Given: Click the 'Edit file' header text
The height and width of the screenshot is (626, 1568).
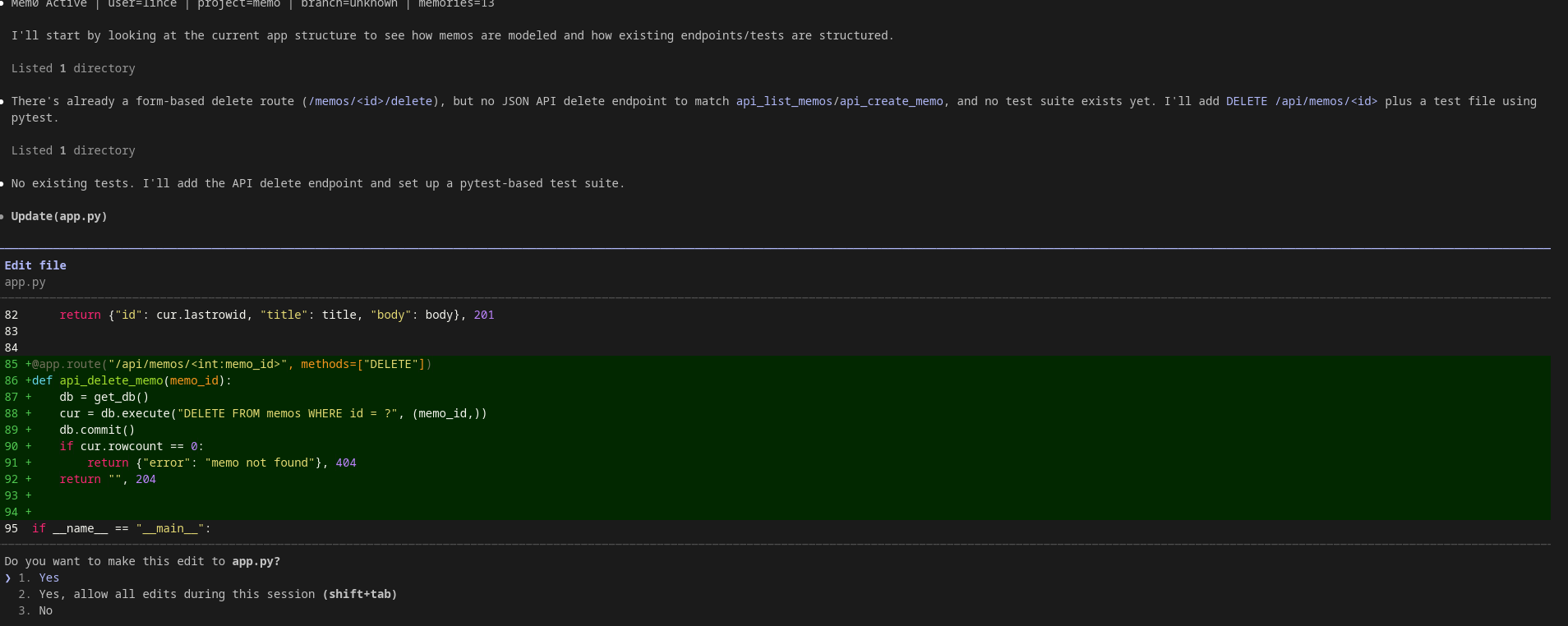Looking at the screenshot, I should 35,265.
